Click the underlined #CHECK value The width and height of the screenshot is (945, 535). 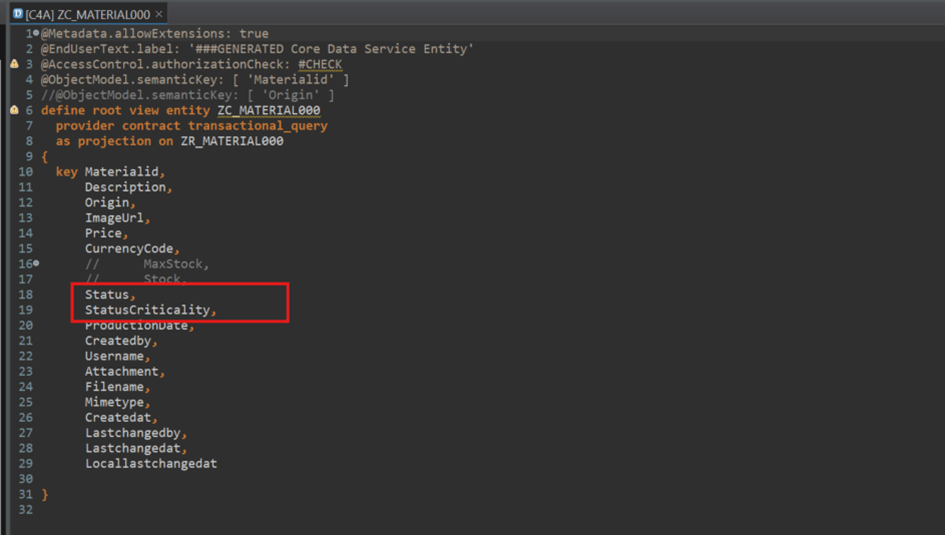coord(320,64)
